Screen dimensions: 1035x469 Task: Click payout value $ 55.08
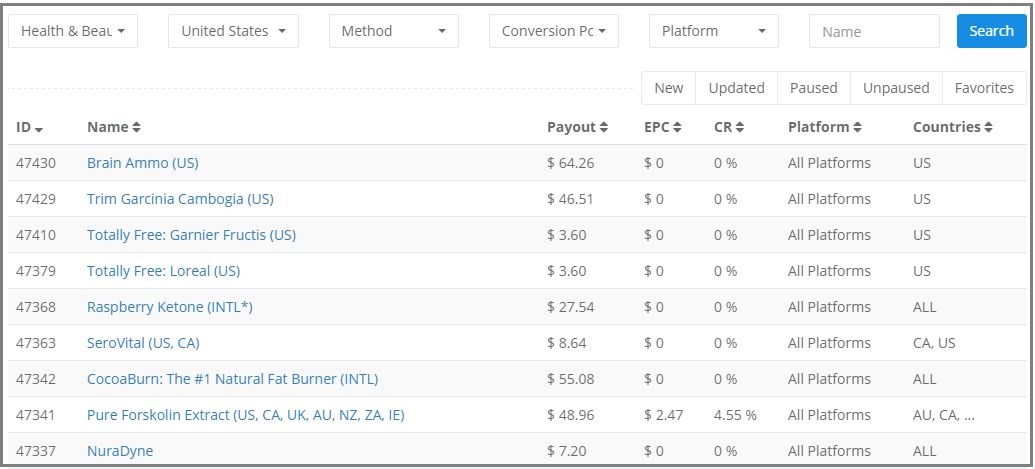[570, 379]
